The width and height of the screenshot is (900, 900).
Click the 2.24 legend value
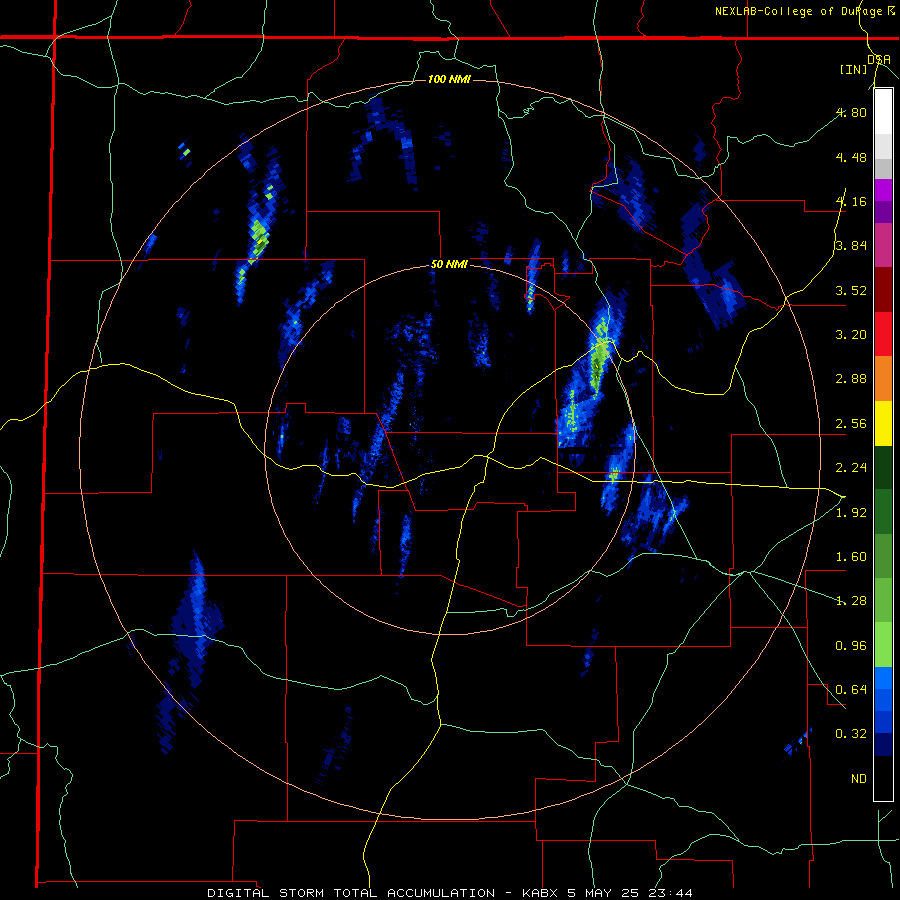(851, 468)
